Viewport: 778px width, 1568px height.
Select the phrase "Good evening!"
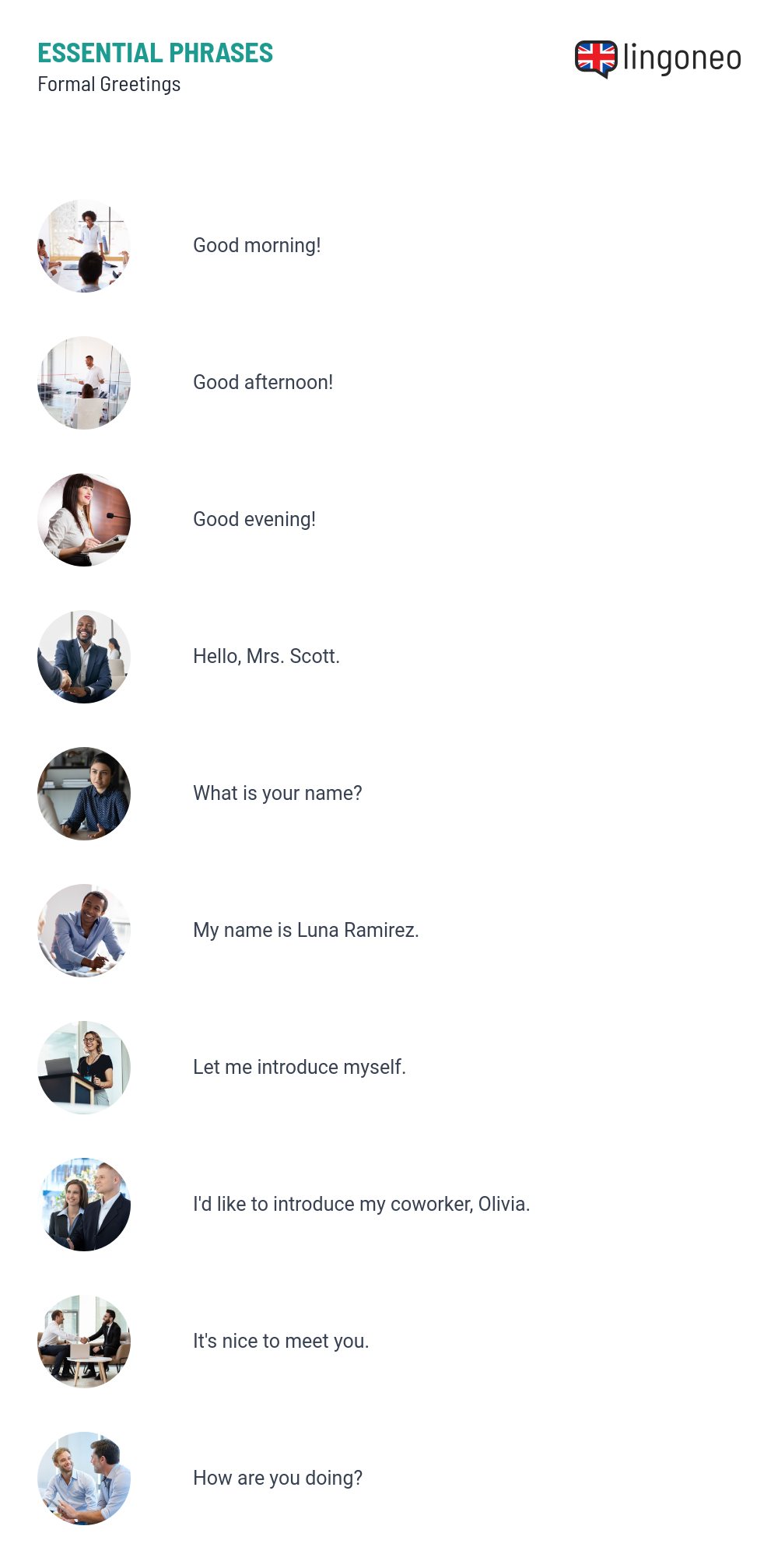pyautogui.click(x=254, y=520)
